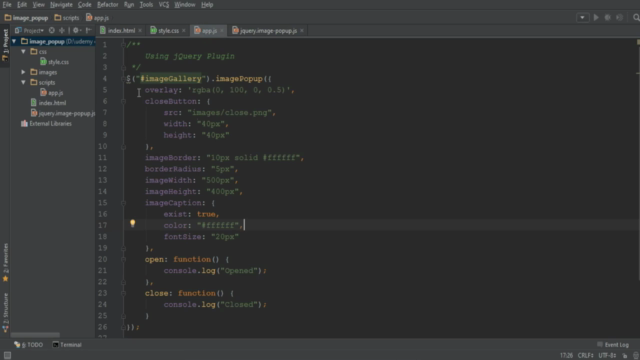Click the Run play icon
The width and height of the screenshot is (640, 360).
(x=596, y=18)
